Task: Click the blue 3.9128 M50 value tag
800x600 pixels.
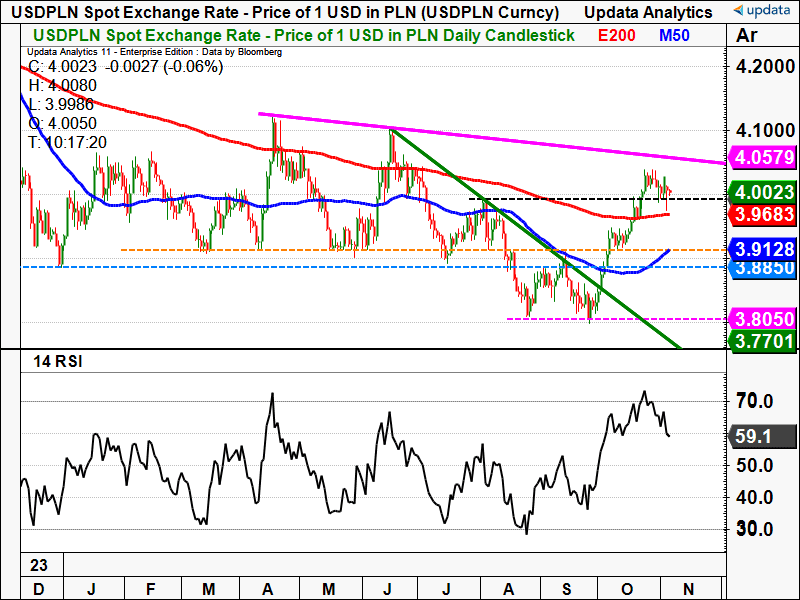Action: tap(764, 249)
